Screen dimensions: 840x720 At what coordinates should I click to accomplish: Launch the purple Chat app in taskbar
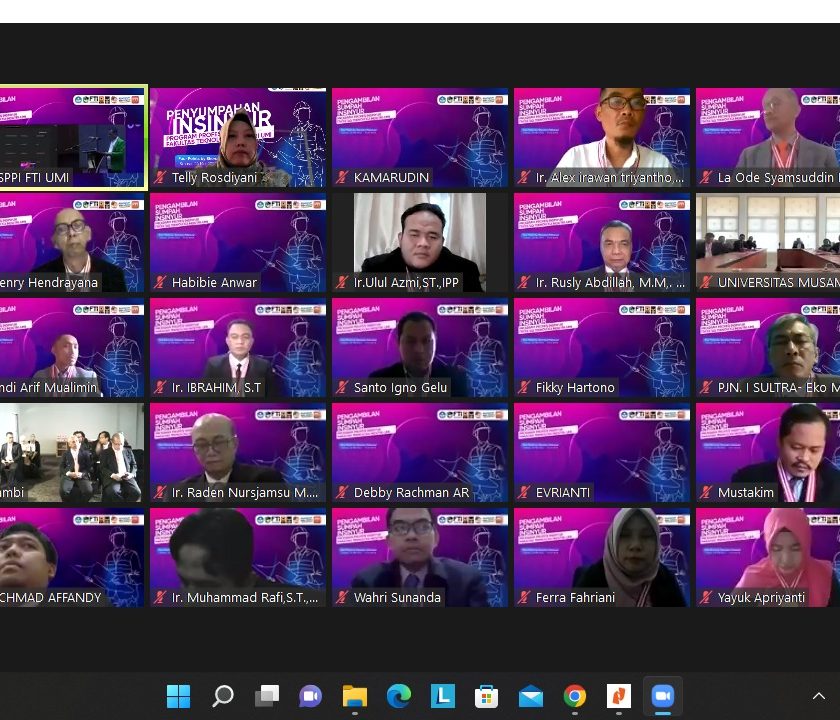pos(310,696)
